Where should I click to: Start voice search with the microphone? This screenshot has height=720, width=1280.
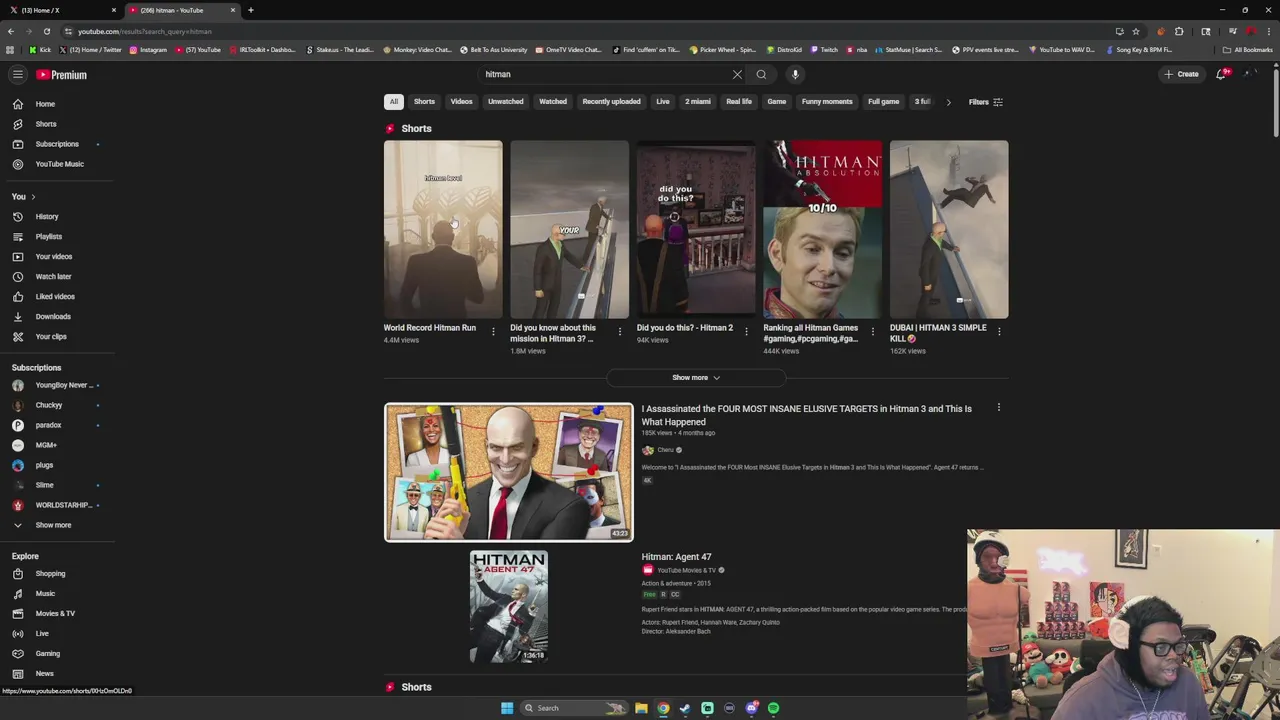point(795,74)
